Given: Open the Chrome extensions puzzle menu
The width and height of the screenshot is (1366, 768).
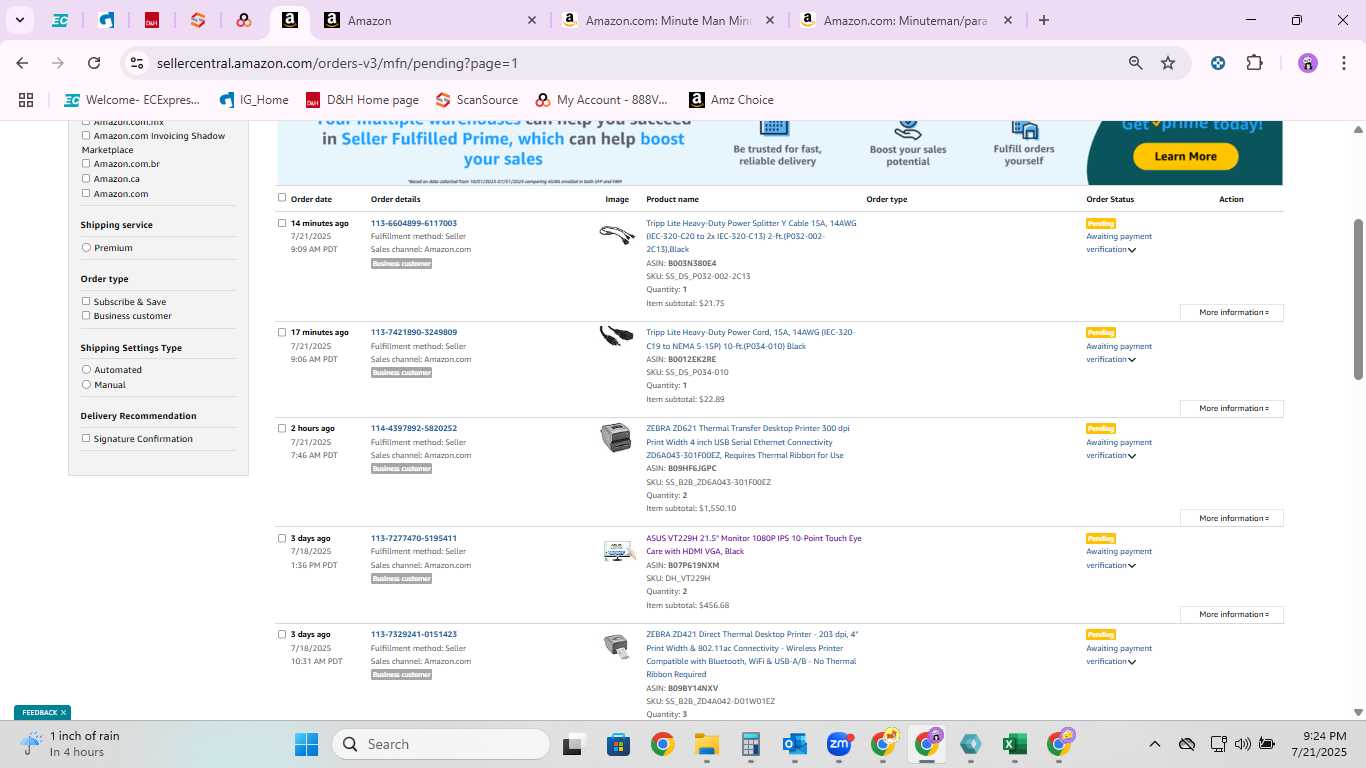Looking at the screenshot, I should coord(1254,63).
